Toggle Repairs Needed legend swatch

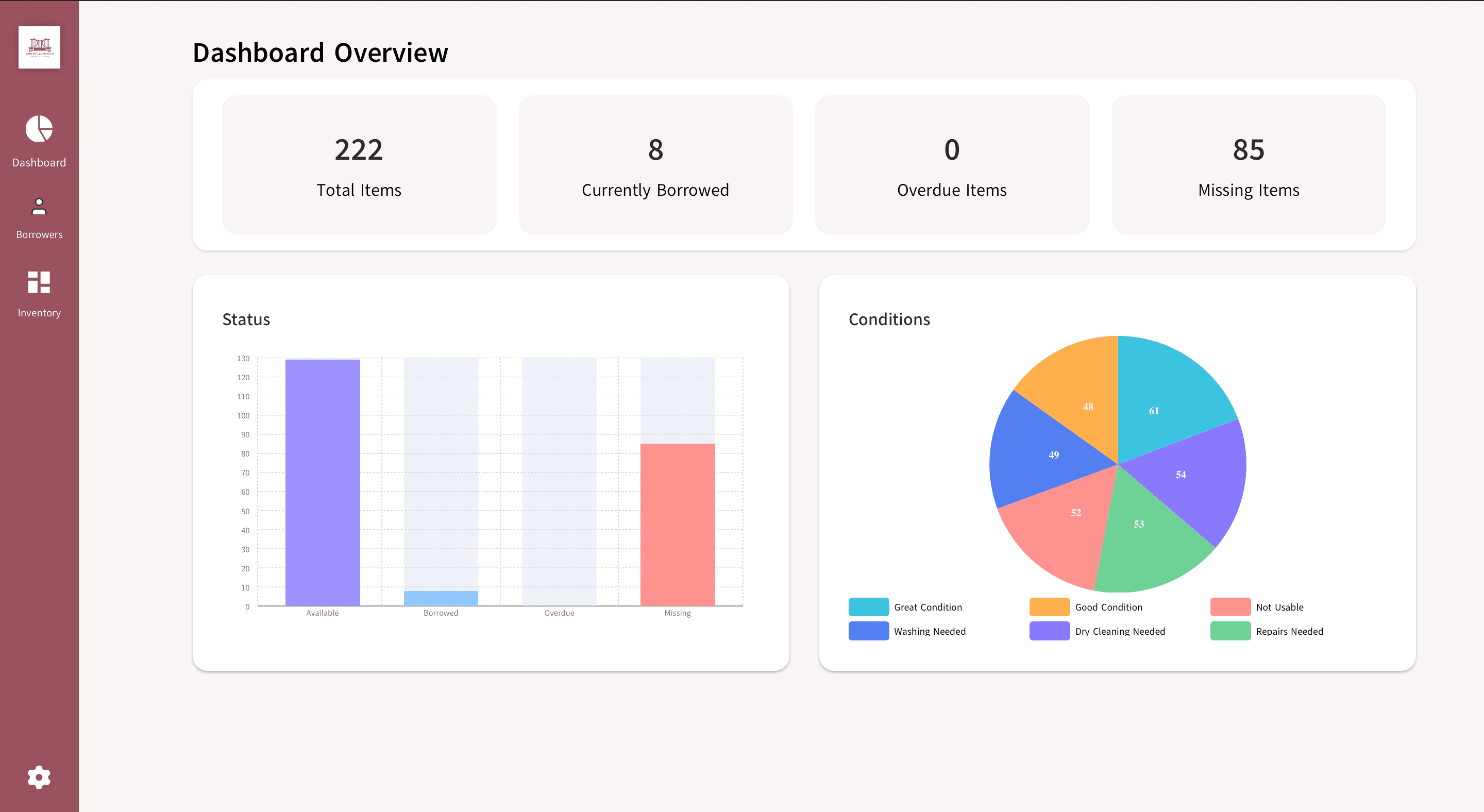tap(1230, 631)
